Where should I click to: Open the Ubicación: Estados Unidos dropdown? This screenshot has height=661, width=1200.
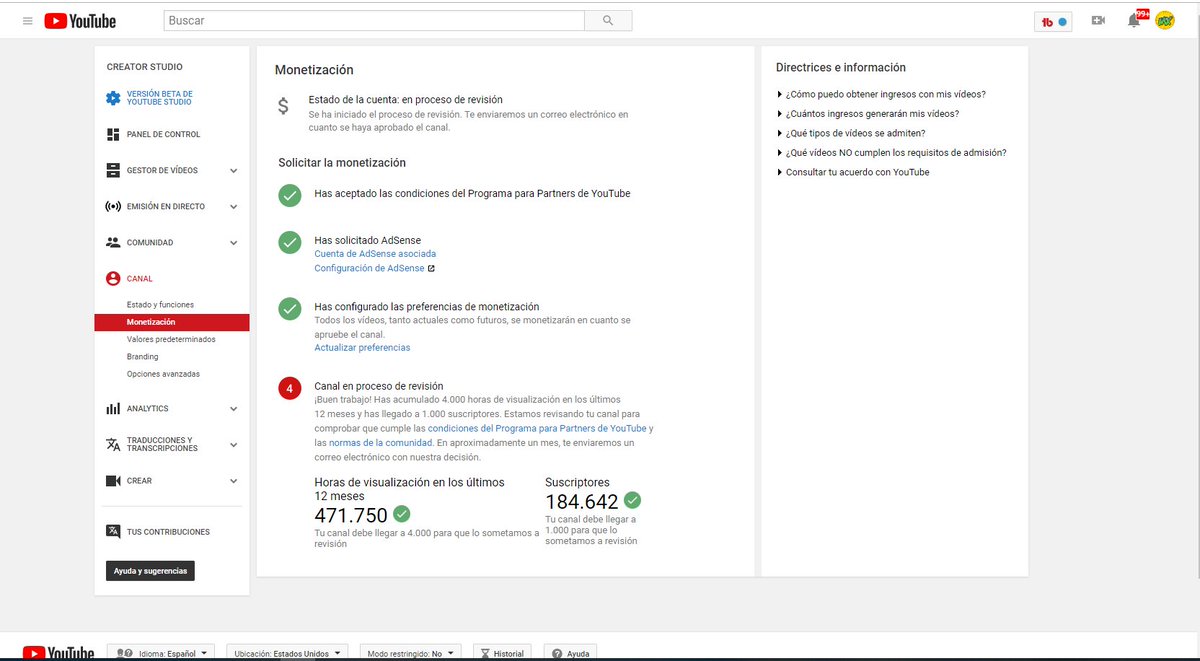point(287,653)
